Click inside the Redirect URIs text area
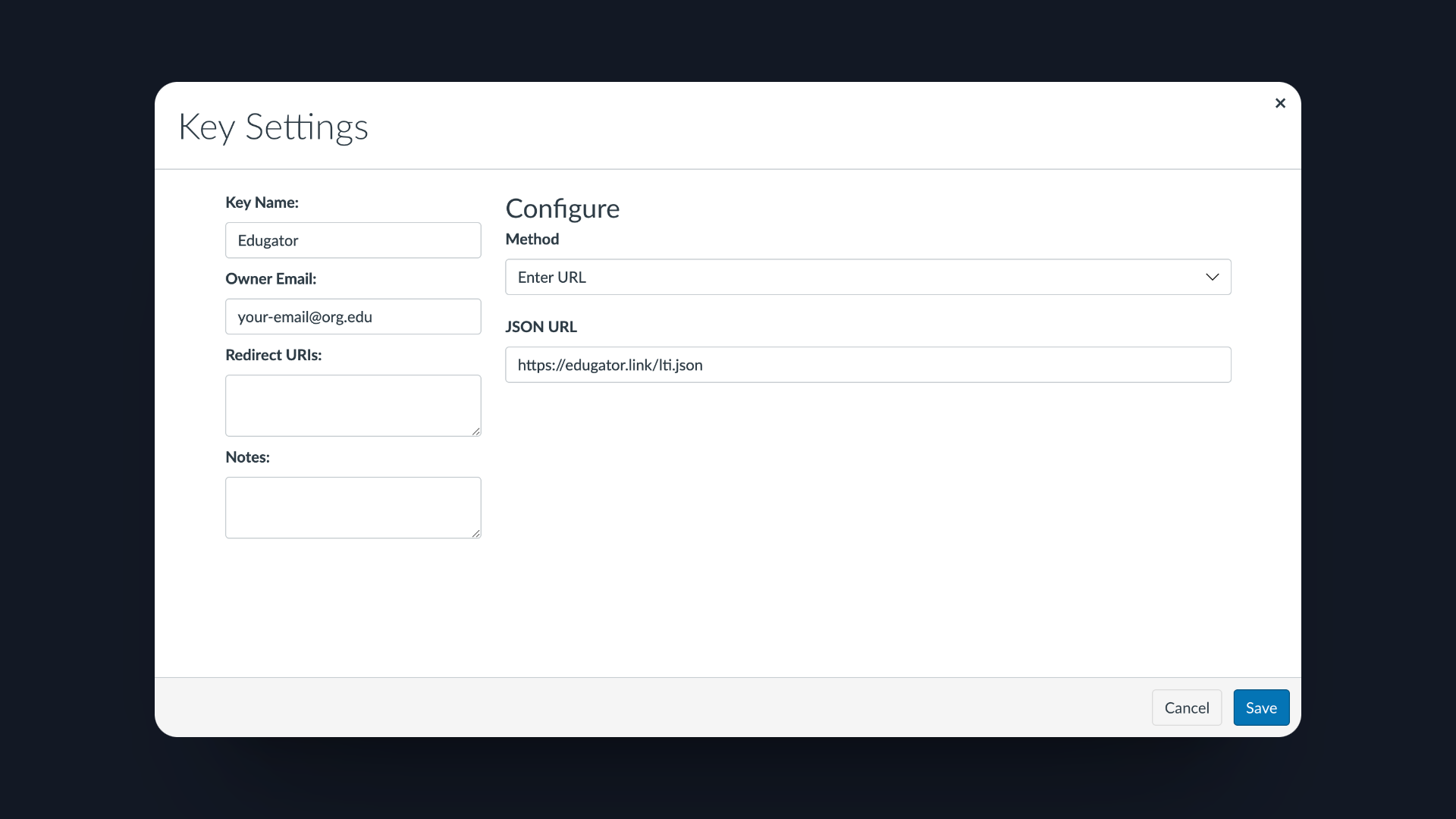The image size is (1456, 819). (353, 406)
